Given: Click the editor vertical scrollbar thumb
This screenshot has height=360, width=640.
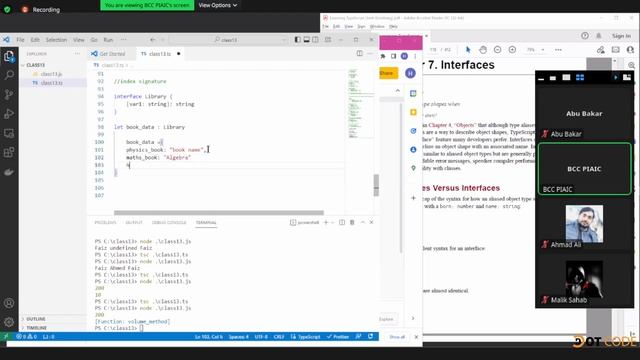Looking at the screenshot, I should [x=376, y=185].
